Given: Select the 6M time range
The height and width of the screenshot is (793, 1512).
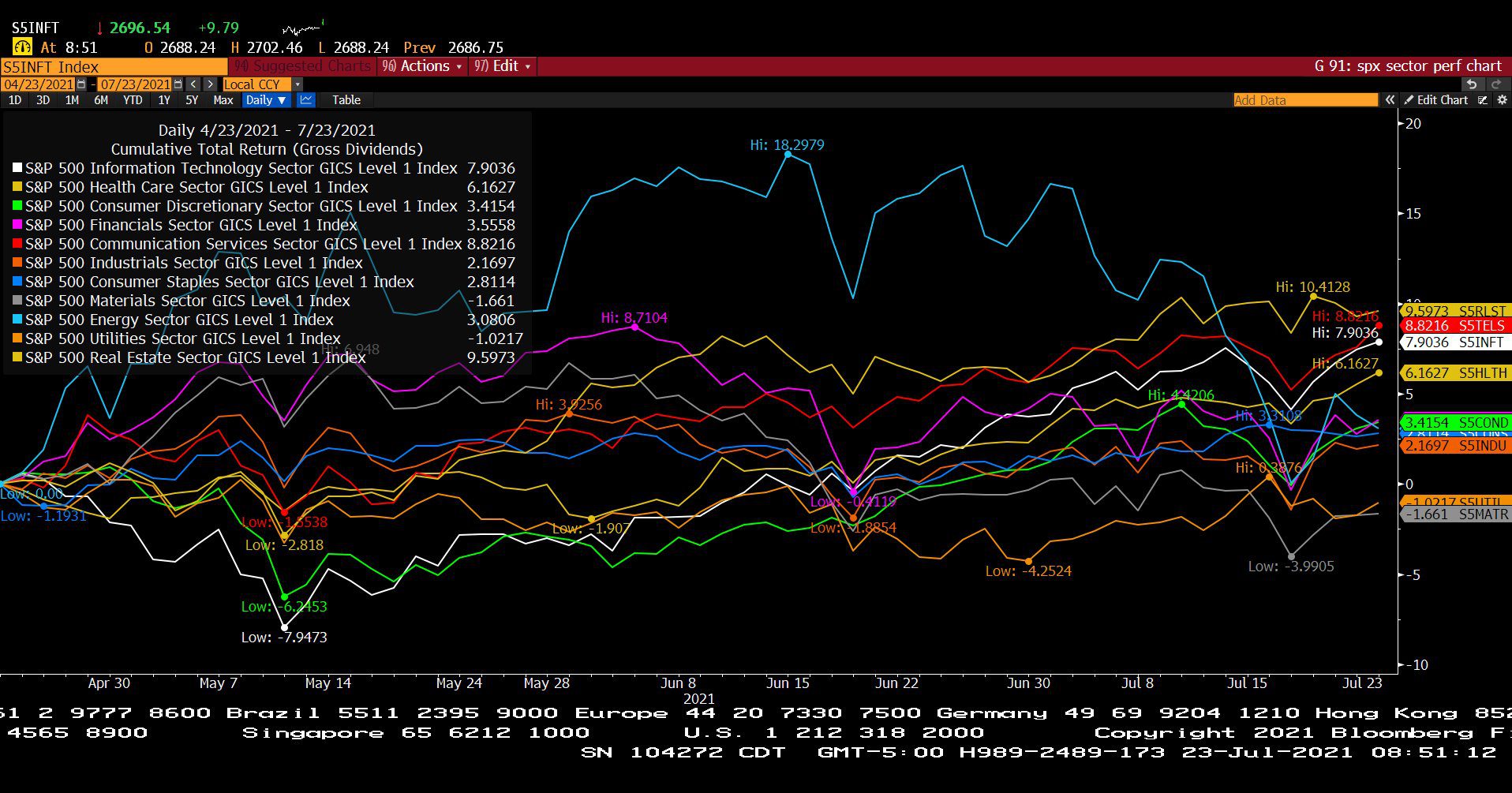Looking at the screenshot, I should pyautogui.click(x=101, y=100).
